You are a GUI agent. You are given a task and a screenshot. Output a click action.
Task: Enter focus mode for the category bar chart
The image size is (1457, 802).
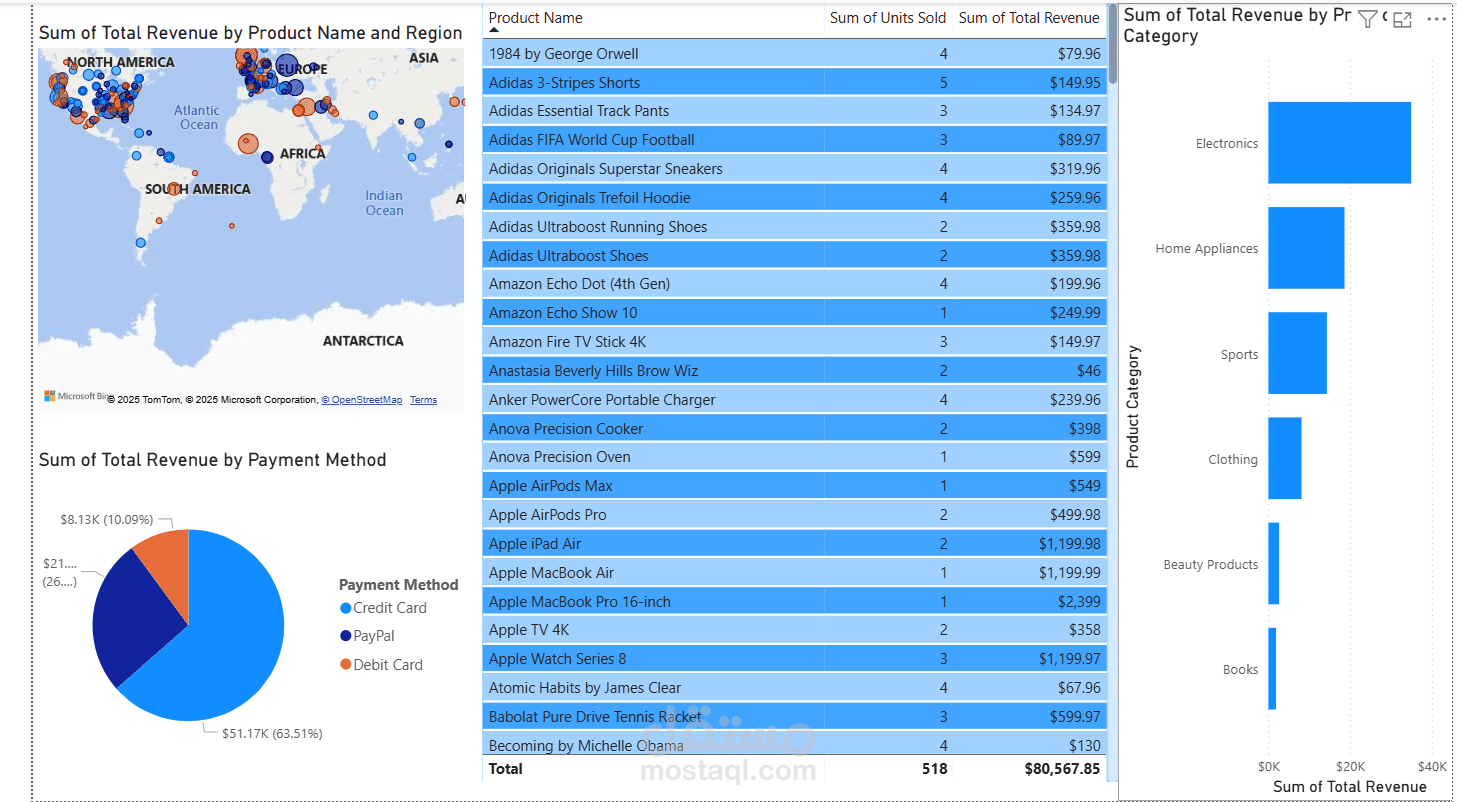click(x=1402, y=19)
